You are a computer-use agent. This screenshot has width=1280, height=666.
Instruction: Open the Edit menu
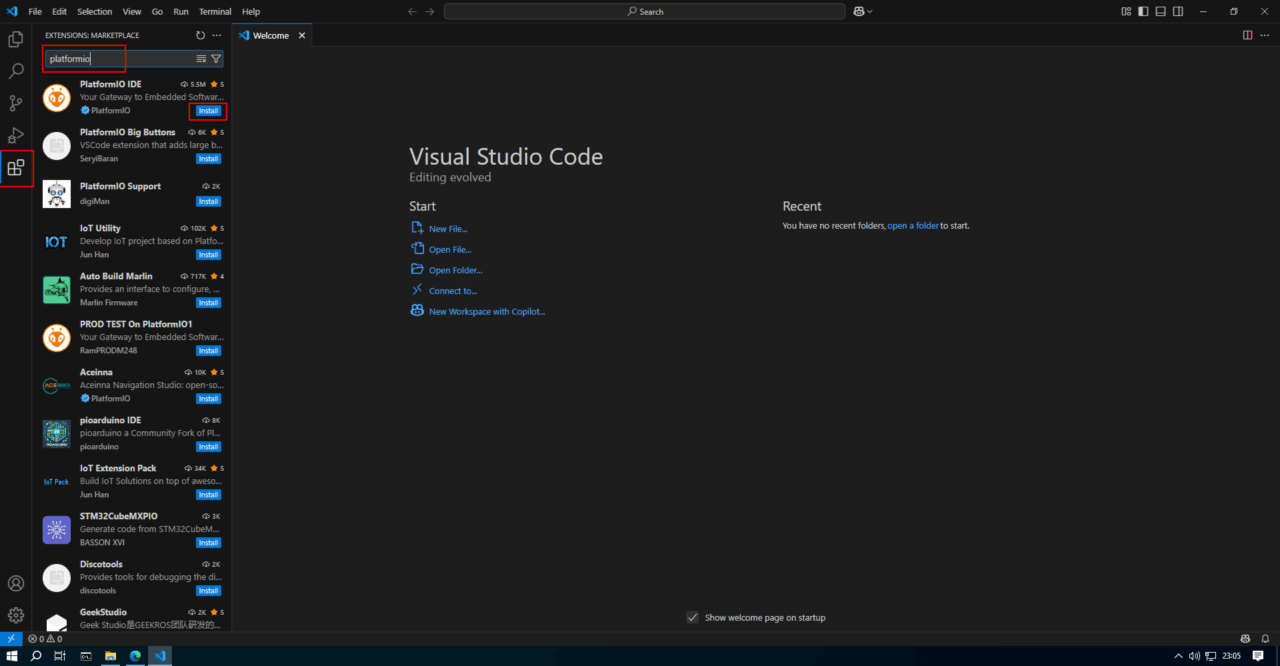60,11
